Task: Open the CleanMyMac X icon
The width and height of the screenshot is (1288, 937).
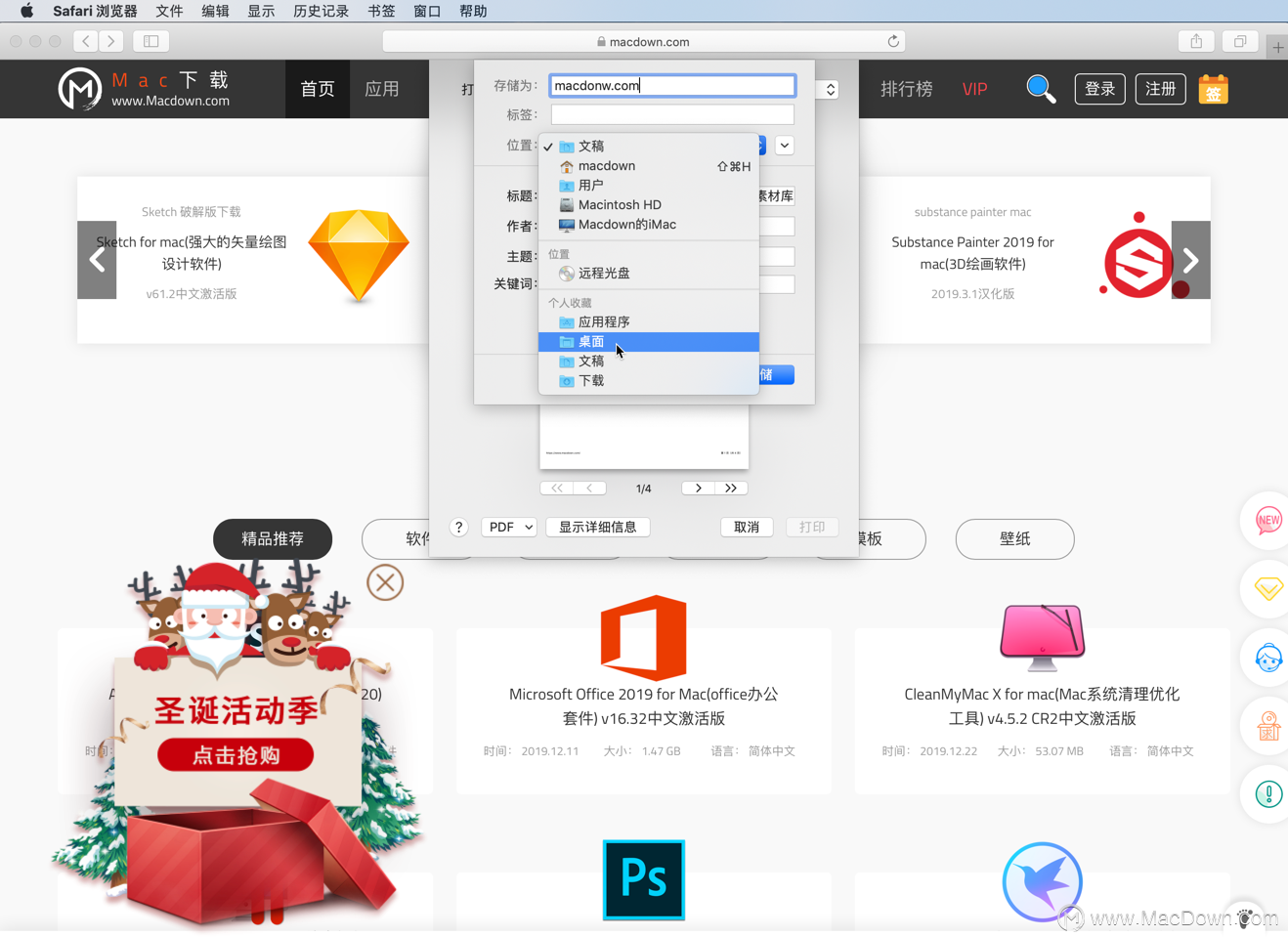Action: coord(1042,637)
